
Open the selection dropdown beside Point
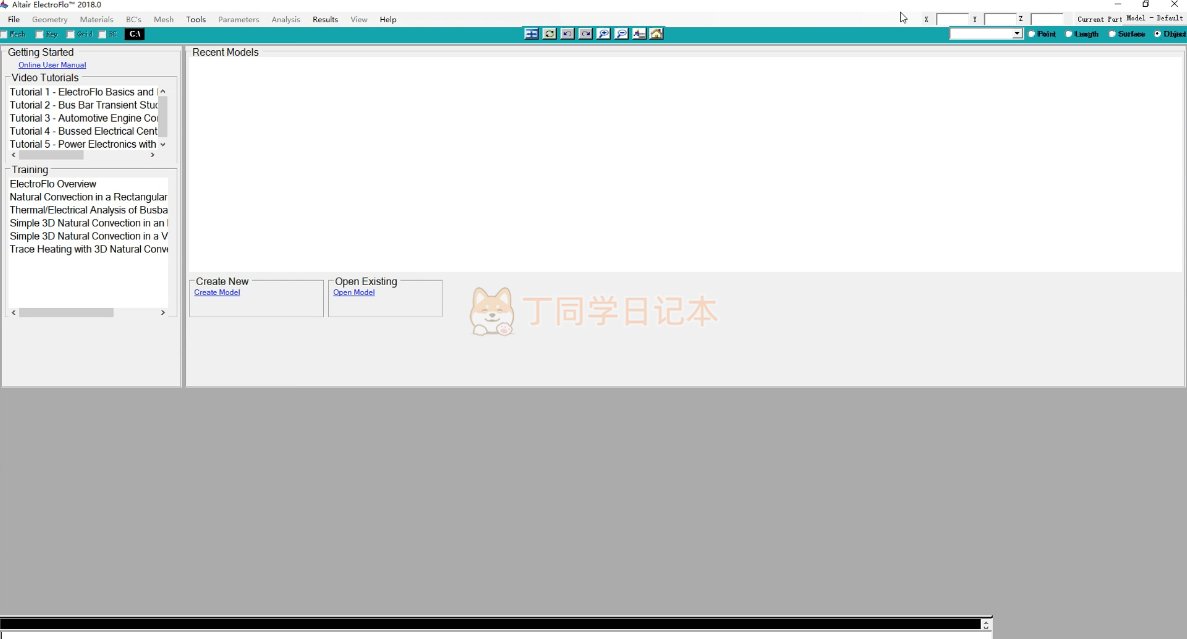coord(1017,34)
